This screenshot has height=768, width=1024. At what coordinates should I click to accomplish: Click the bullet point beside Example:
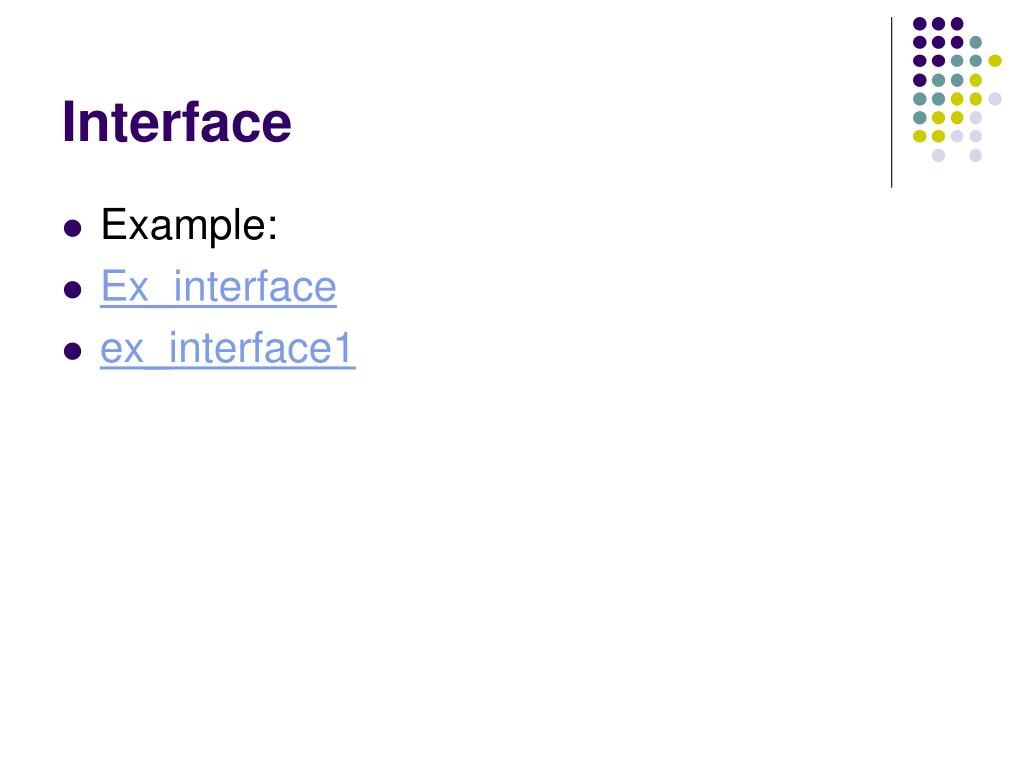coord(72,228)
